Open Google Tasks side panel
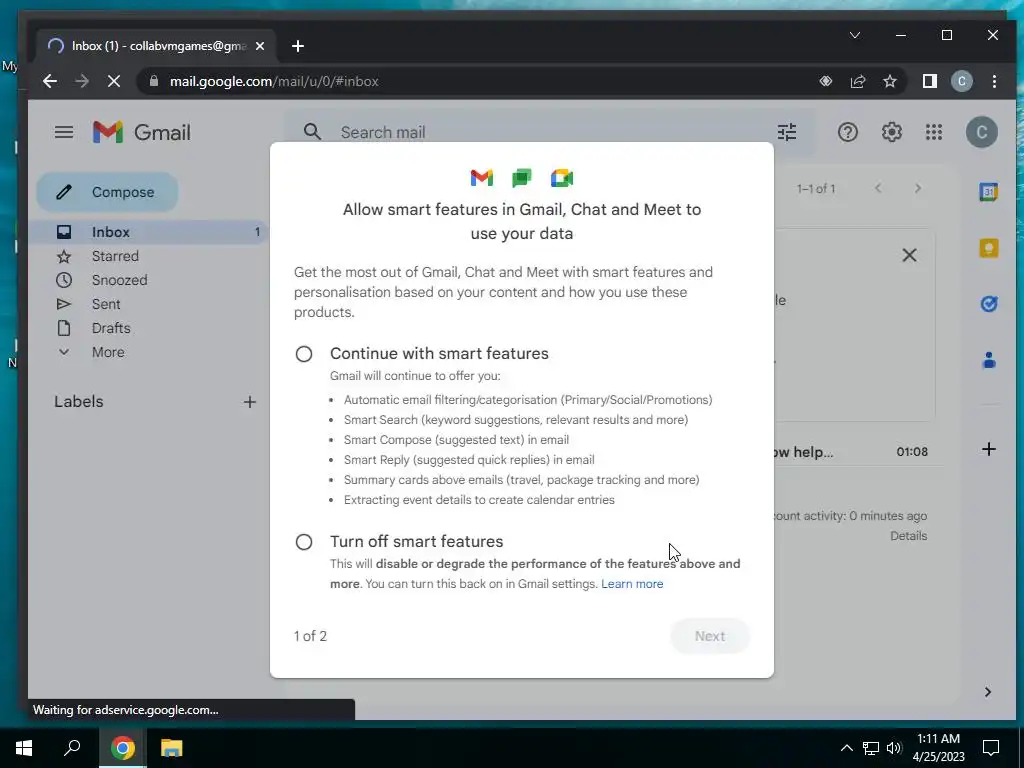1024x768 pixels. click(988, 304)
